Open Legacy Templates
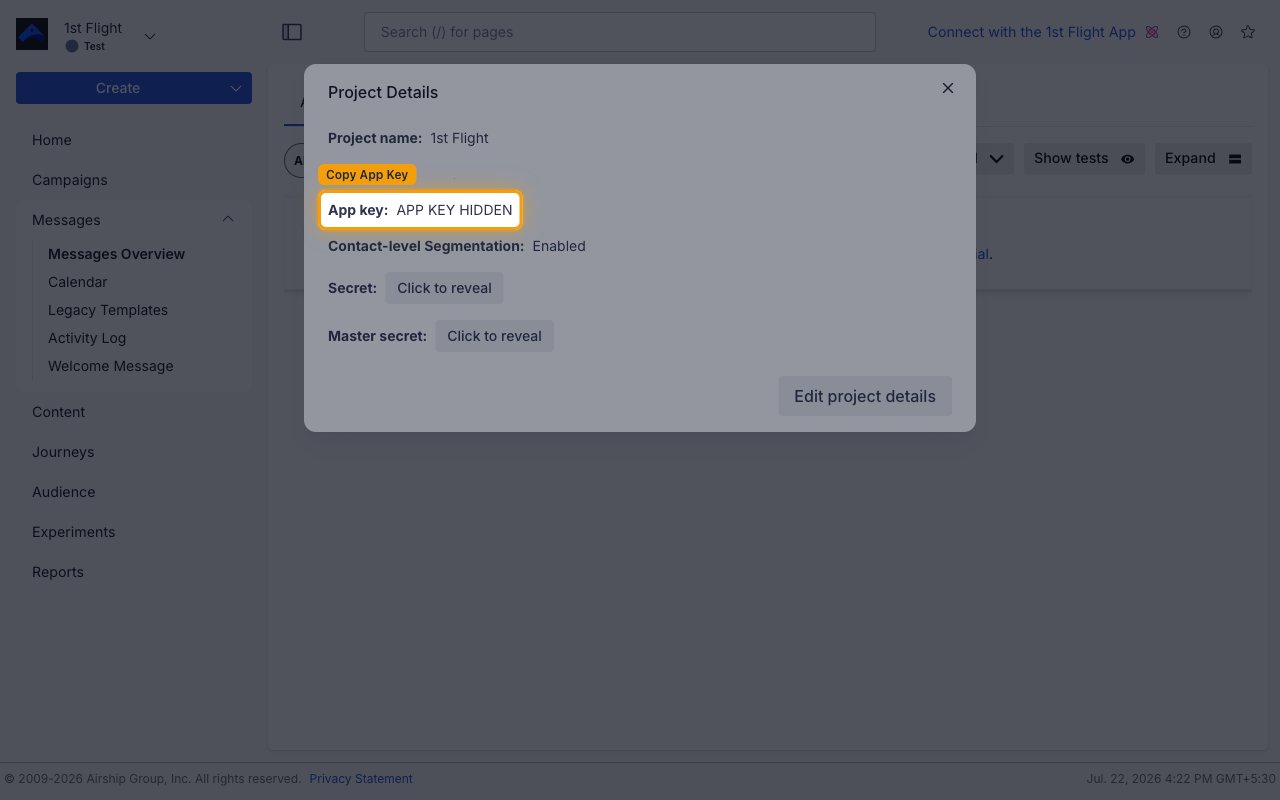The image size is (1280, 800). 108,310
